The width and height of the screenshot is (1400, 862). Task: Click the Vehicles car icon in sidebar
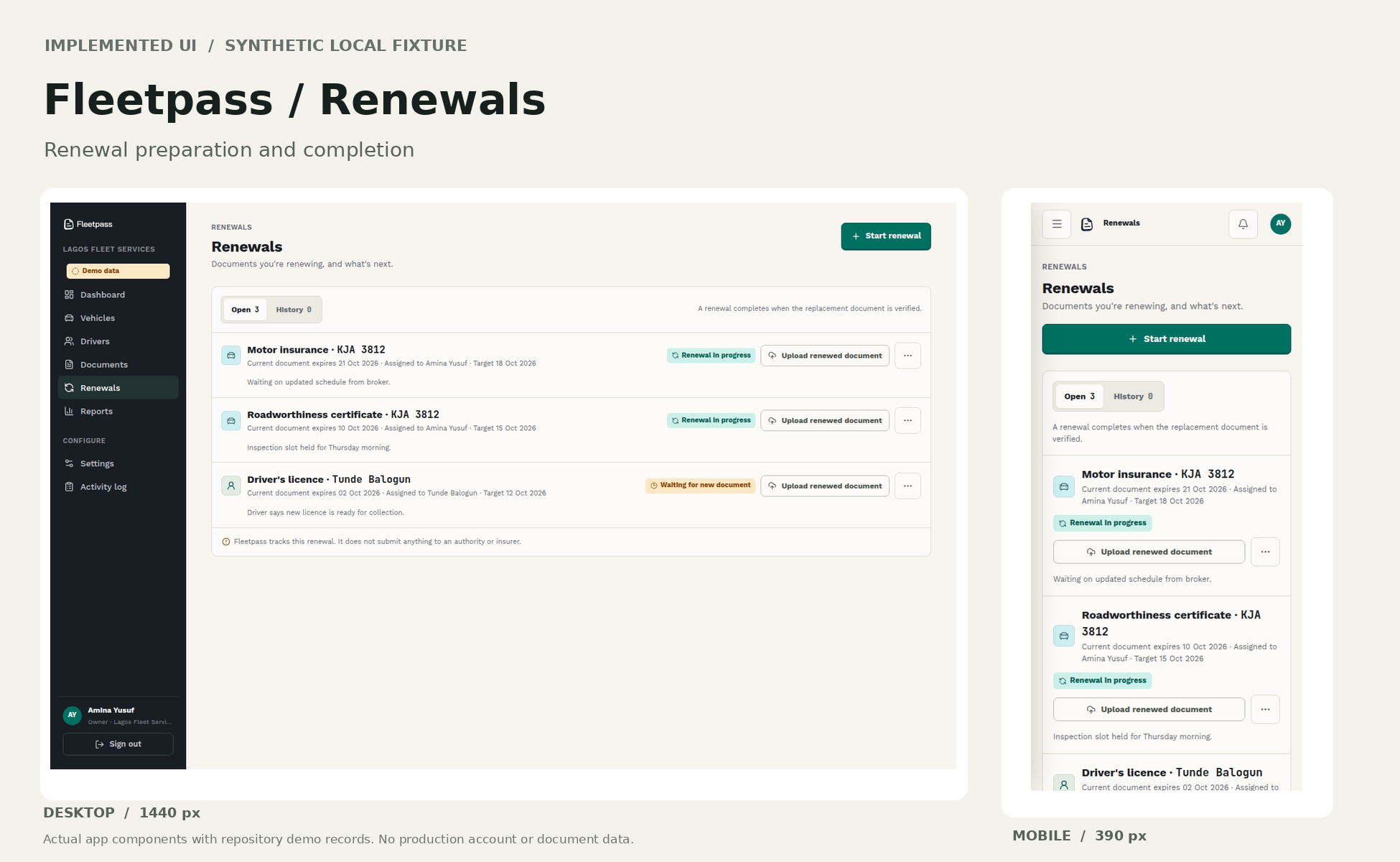[x=69, y=318]
